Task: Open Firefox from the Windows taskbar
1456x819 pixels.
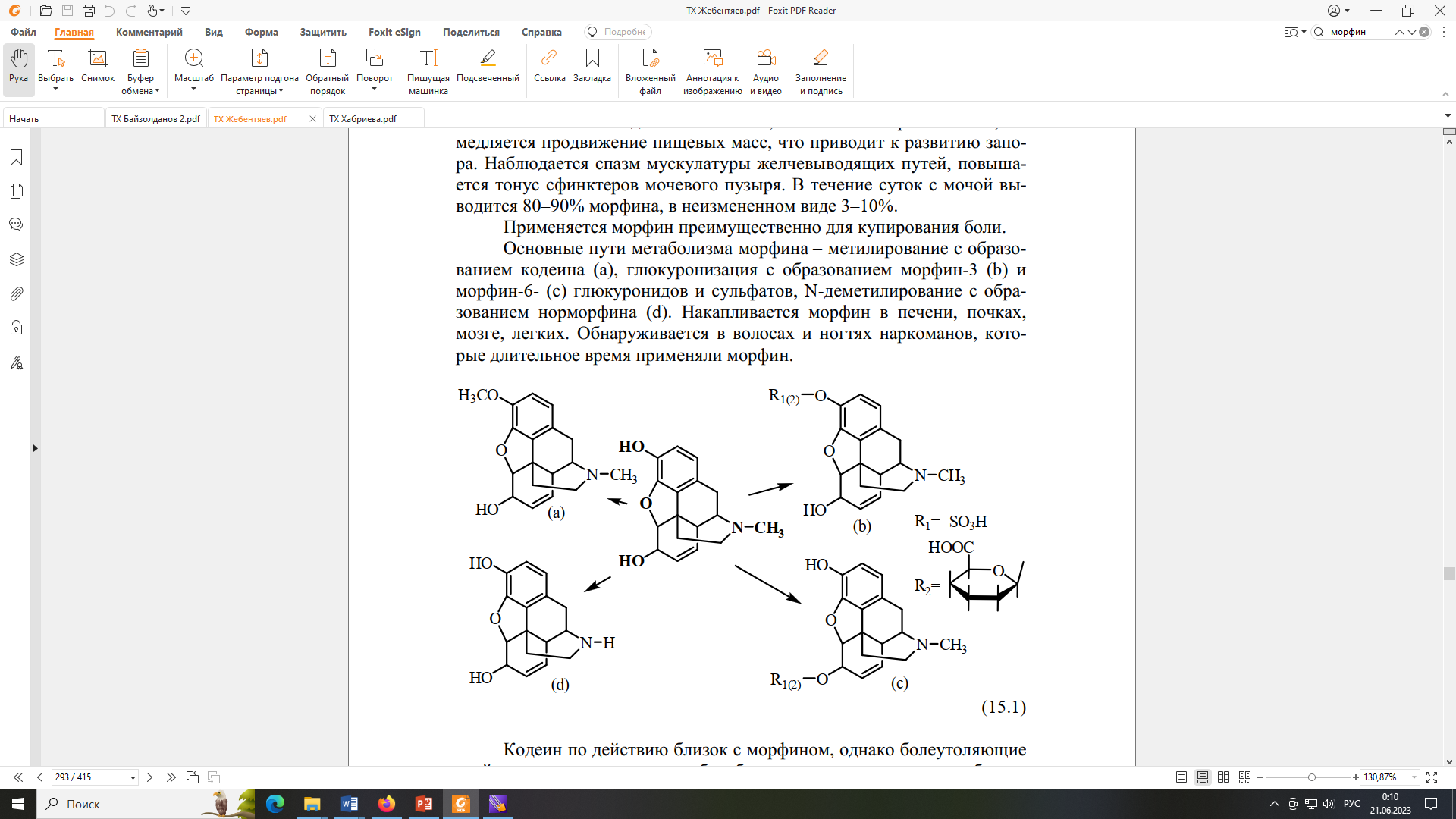Action: click(x=387, y=804)
